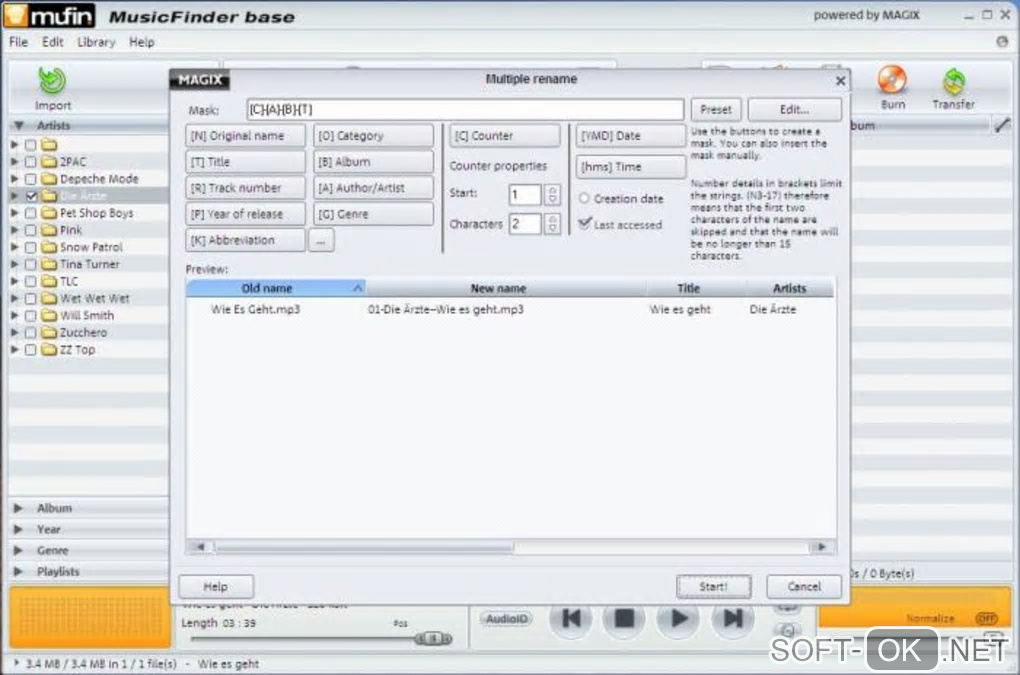Toggle the Normalize OFF switch
This screenshot has height=675, width=1020.
(x=986, y=618)
